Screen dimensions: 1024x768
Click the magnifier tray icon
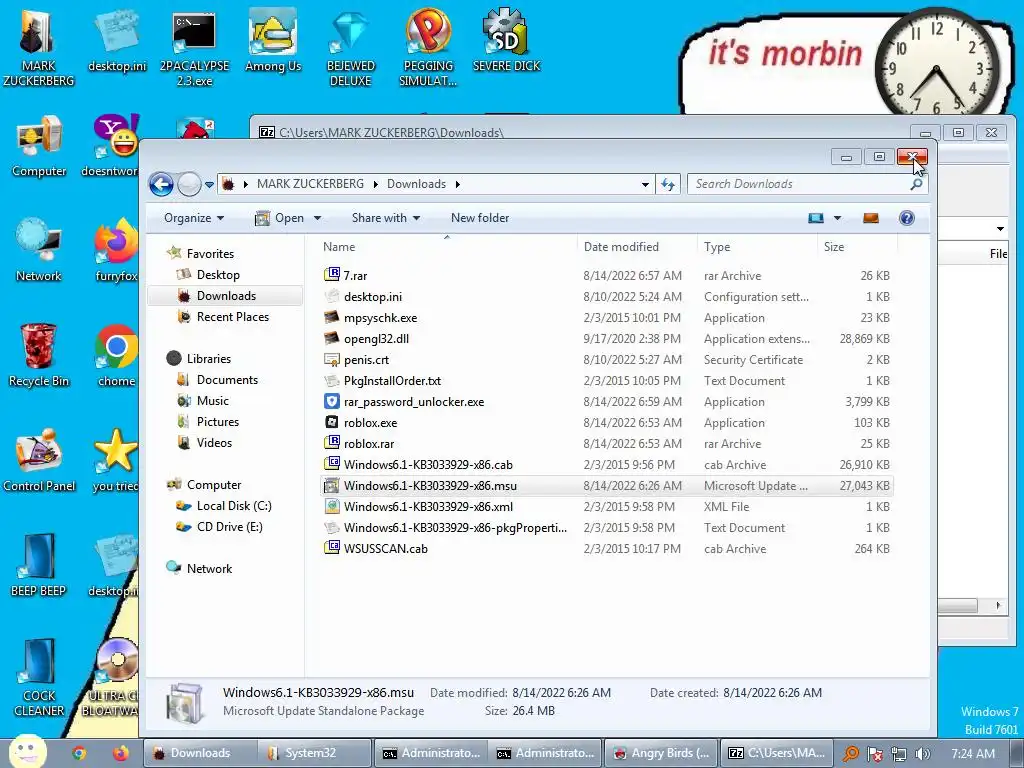pos(850,754)
